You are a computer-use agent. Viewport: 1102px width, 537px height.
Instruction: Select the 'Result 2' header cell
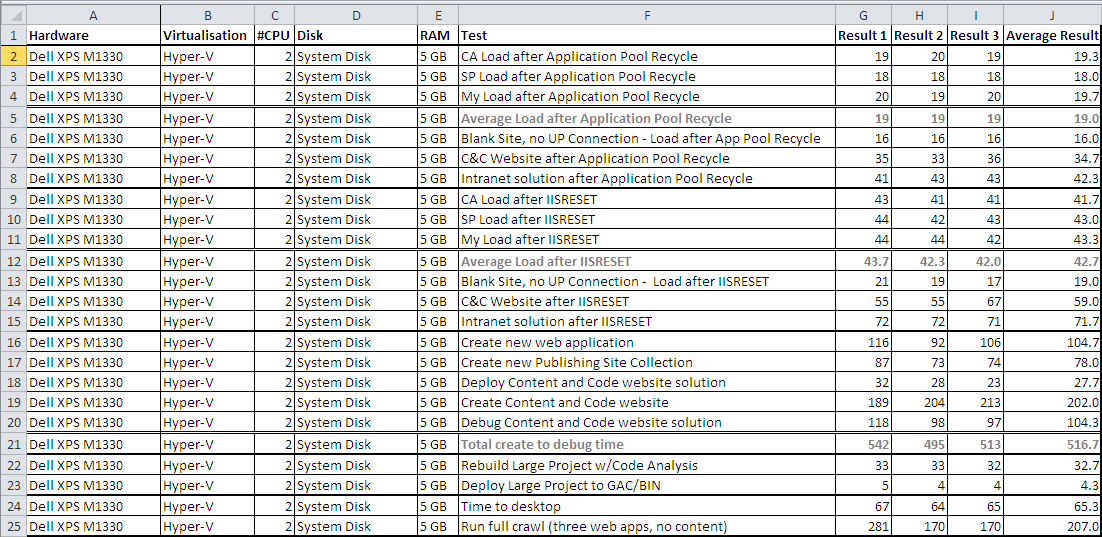[x=919, y=35]
